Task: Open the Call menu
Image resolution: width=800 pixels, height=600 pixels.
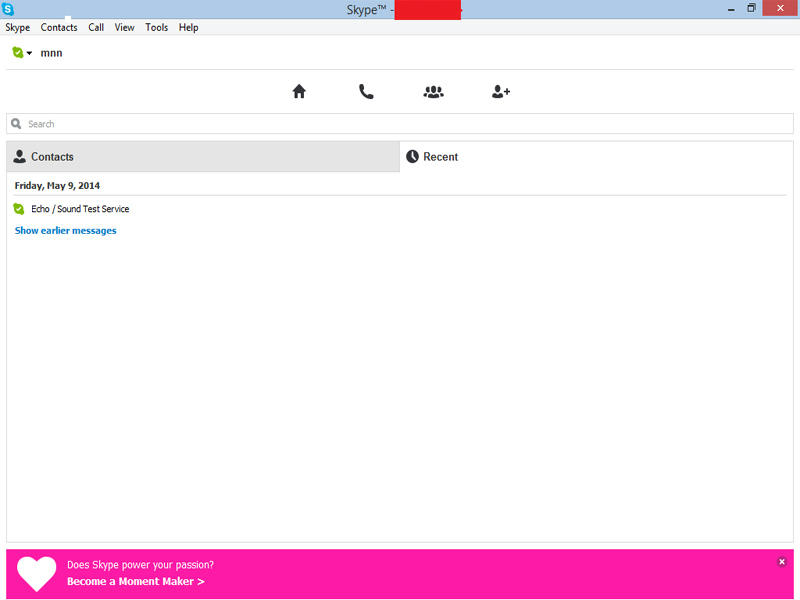Action: tap(96, 28)
